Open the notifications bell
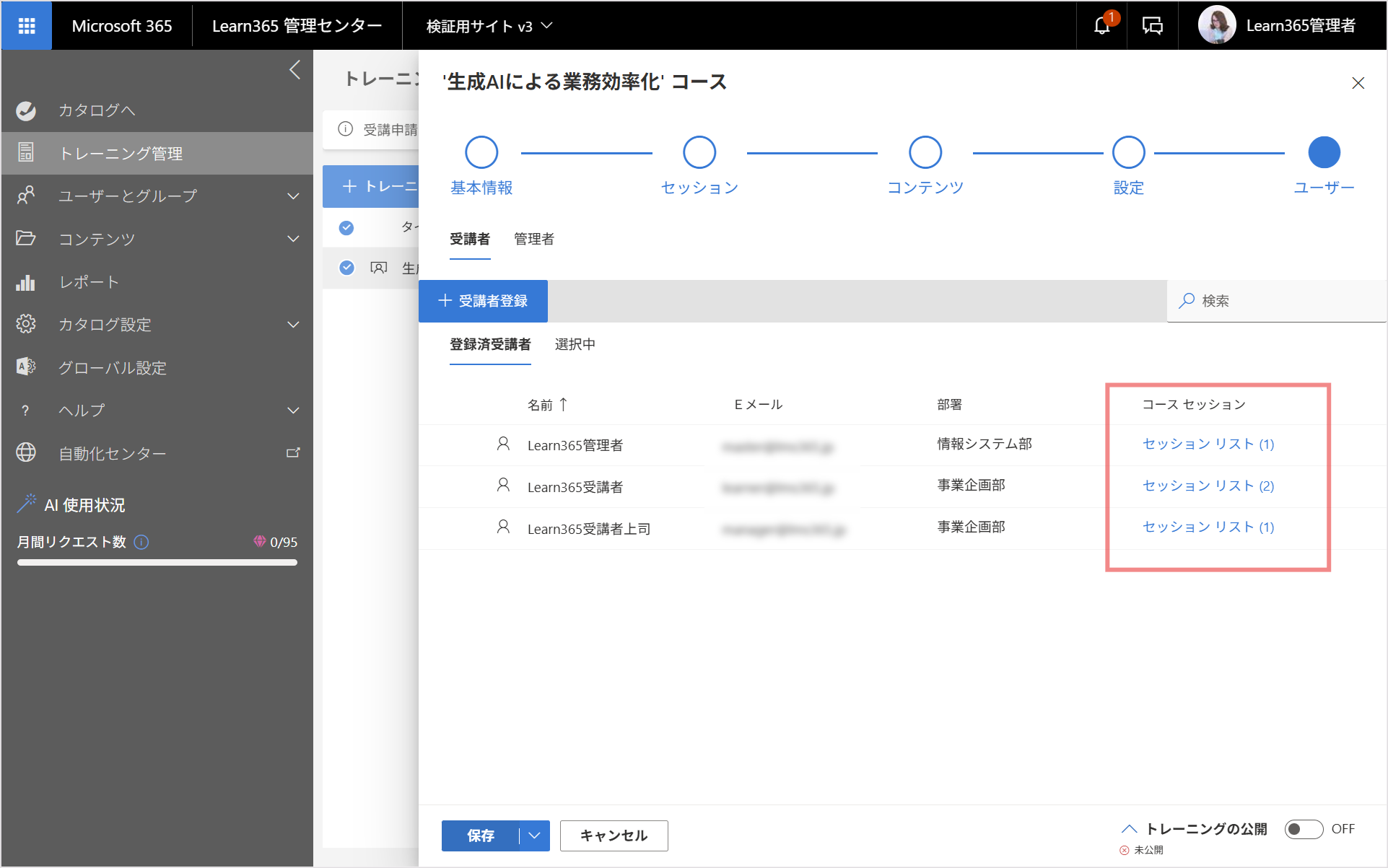 (x=1101, y=26)
